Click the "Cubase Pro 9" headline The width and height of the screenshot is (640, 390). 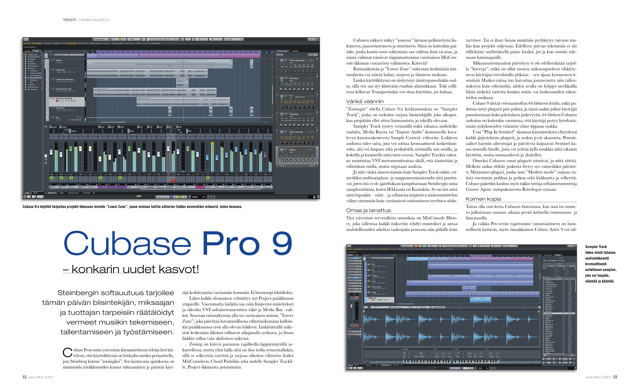pyautogui.click(x=178, y=243)
